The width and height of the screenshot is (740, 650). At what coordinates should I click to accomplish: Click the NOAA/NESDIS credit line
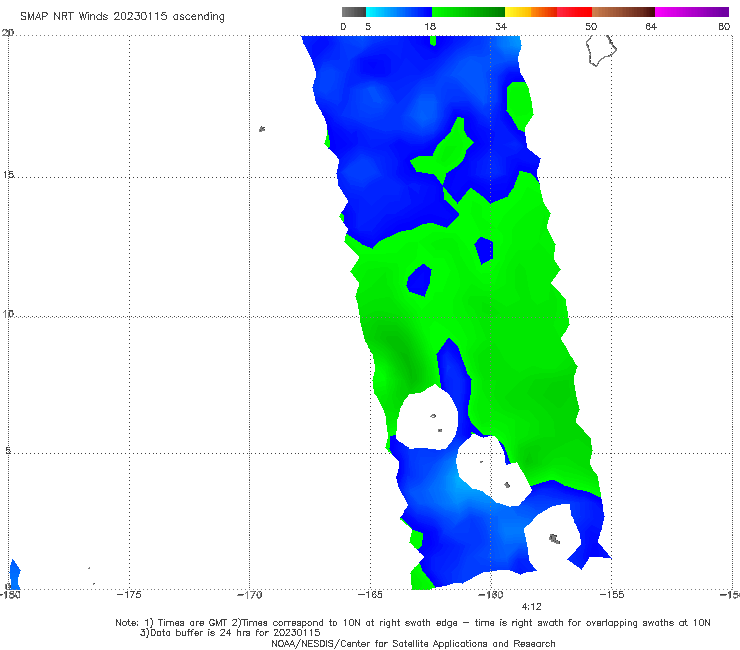tap(413, 643)
